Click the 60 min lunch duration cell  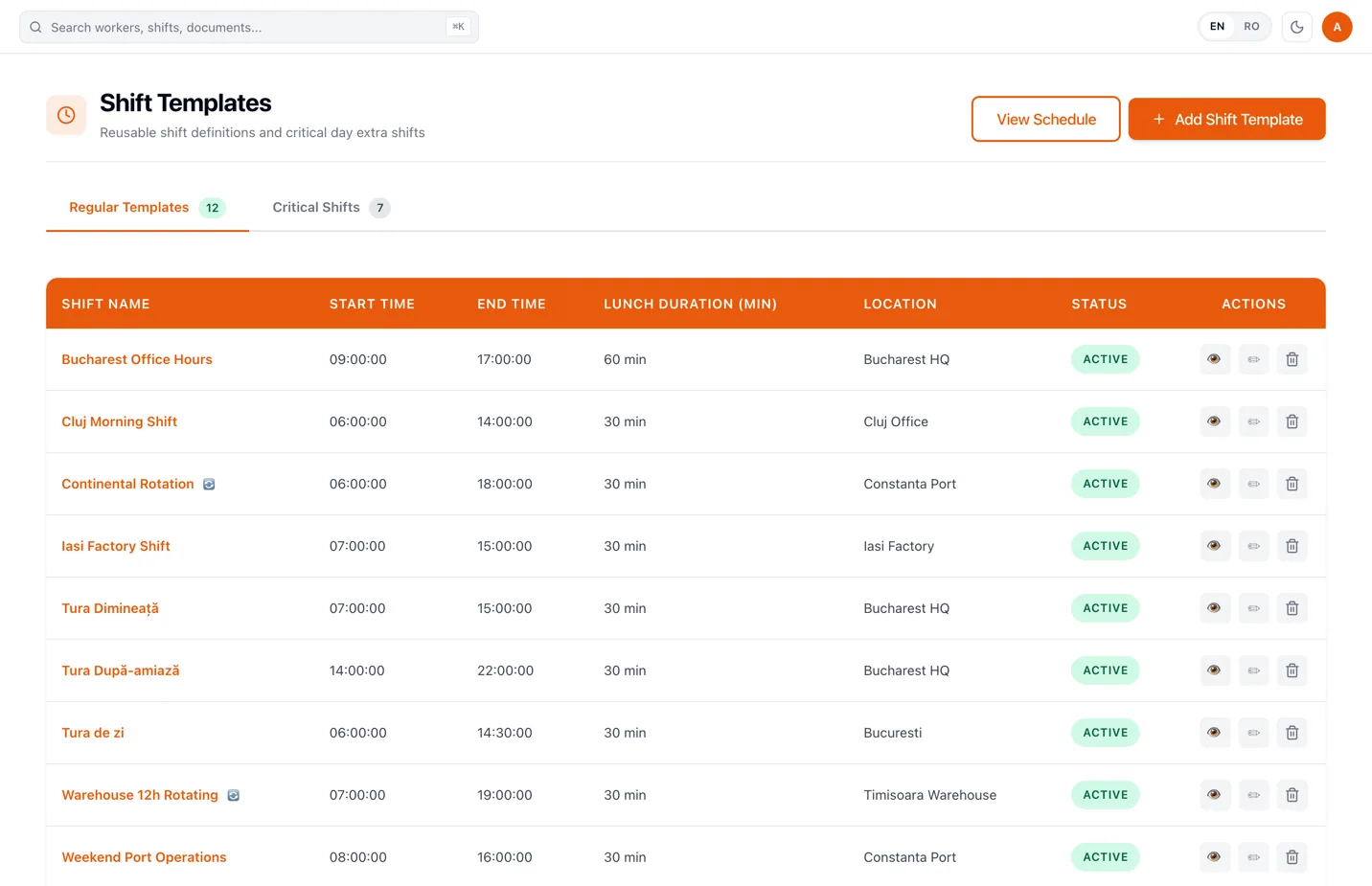click(625, 359)
